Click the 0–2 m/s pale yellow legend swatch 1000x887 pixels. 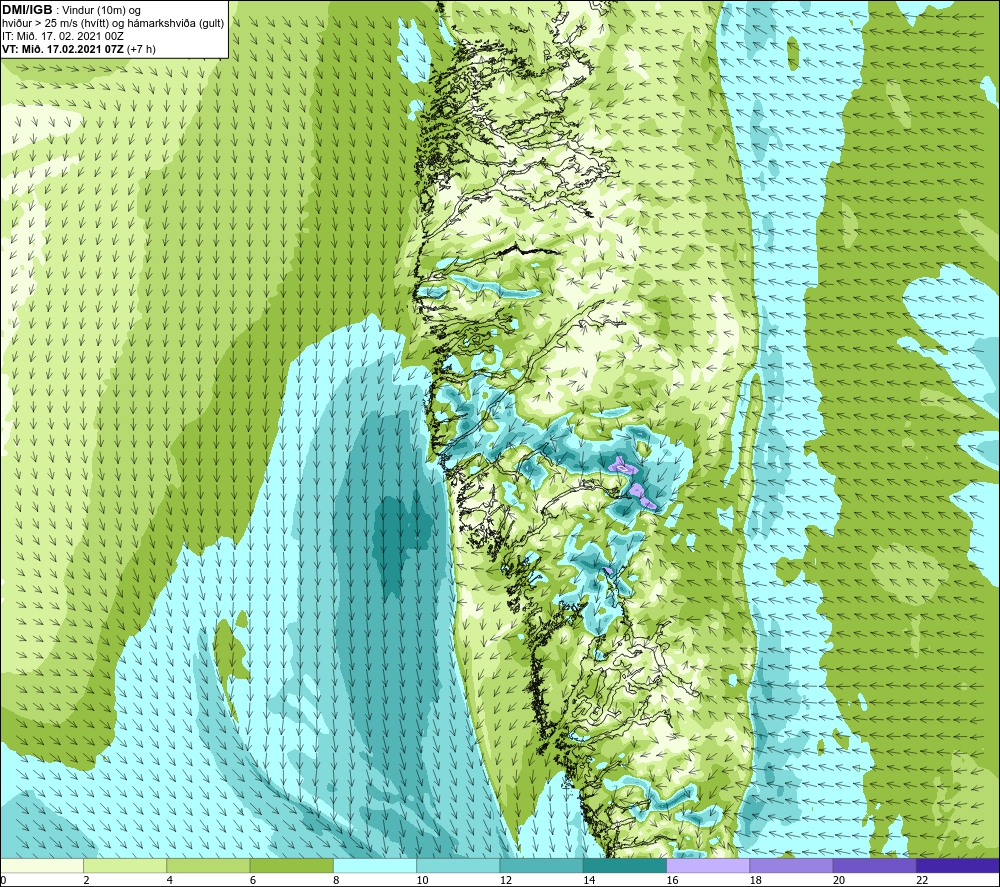point(42,865)
